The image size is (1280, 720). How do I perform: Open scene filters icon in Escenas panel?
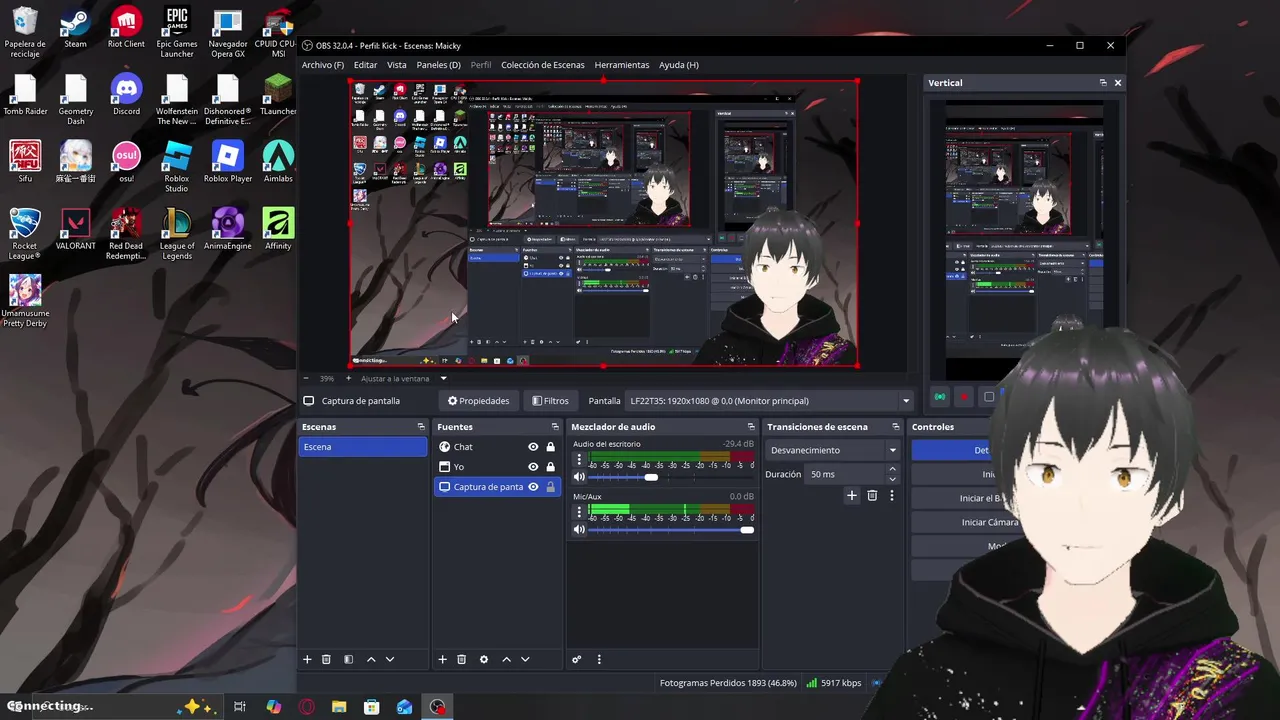click(x=348, y=659)
